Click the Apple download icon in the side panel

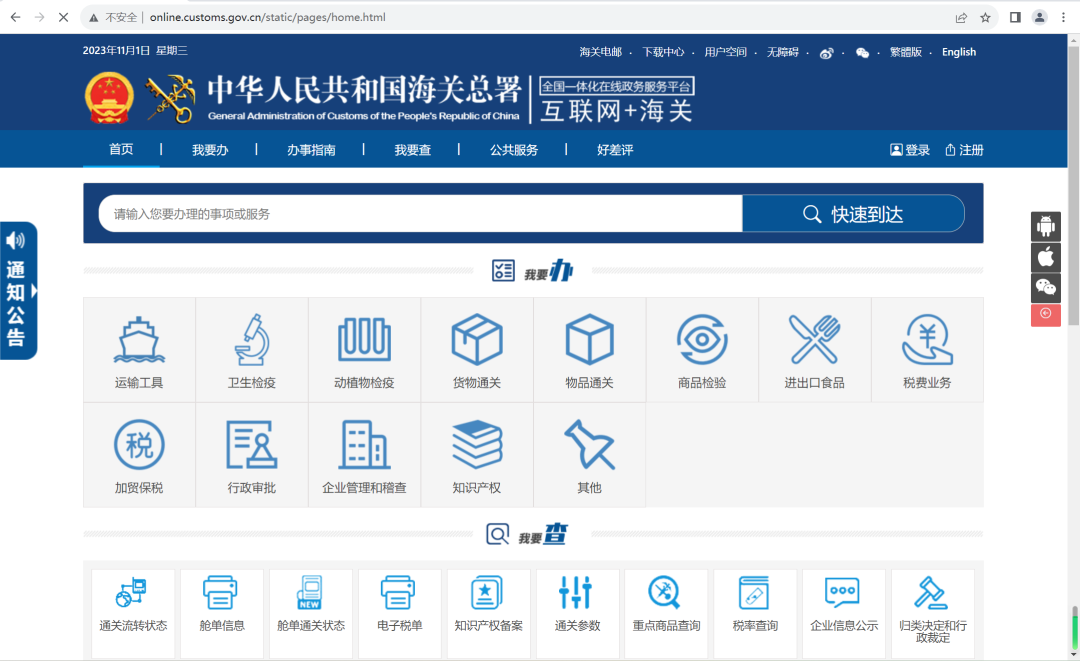click(x=1046, y=258)
